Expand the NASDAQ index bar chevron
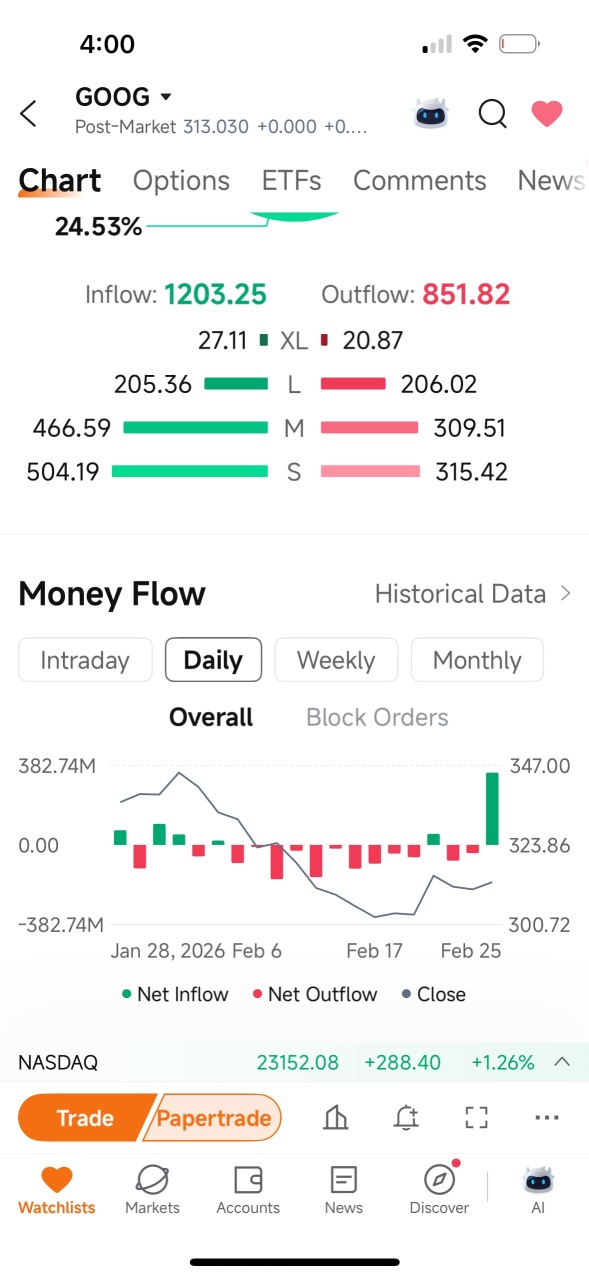Screen dimensions: 589x1278 coord(562,1062)
